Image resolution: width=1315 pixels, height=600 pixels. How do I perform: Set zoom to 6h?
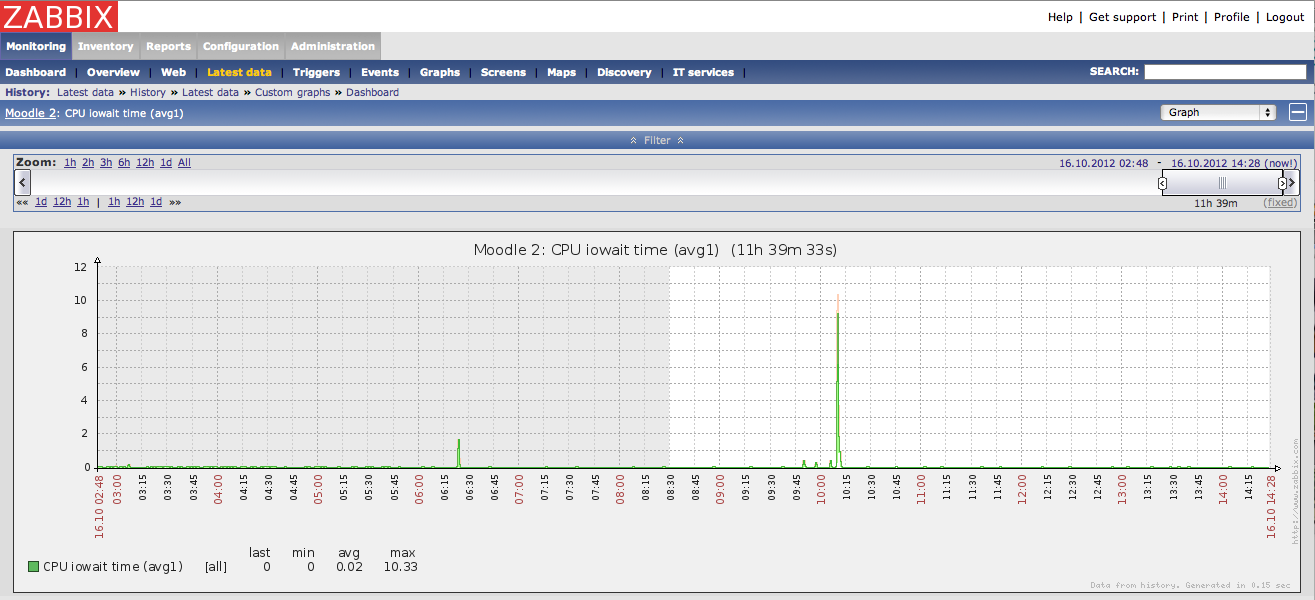click(124, 163)
